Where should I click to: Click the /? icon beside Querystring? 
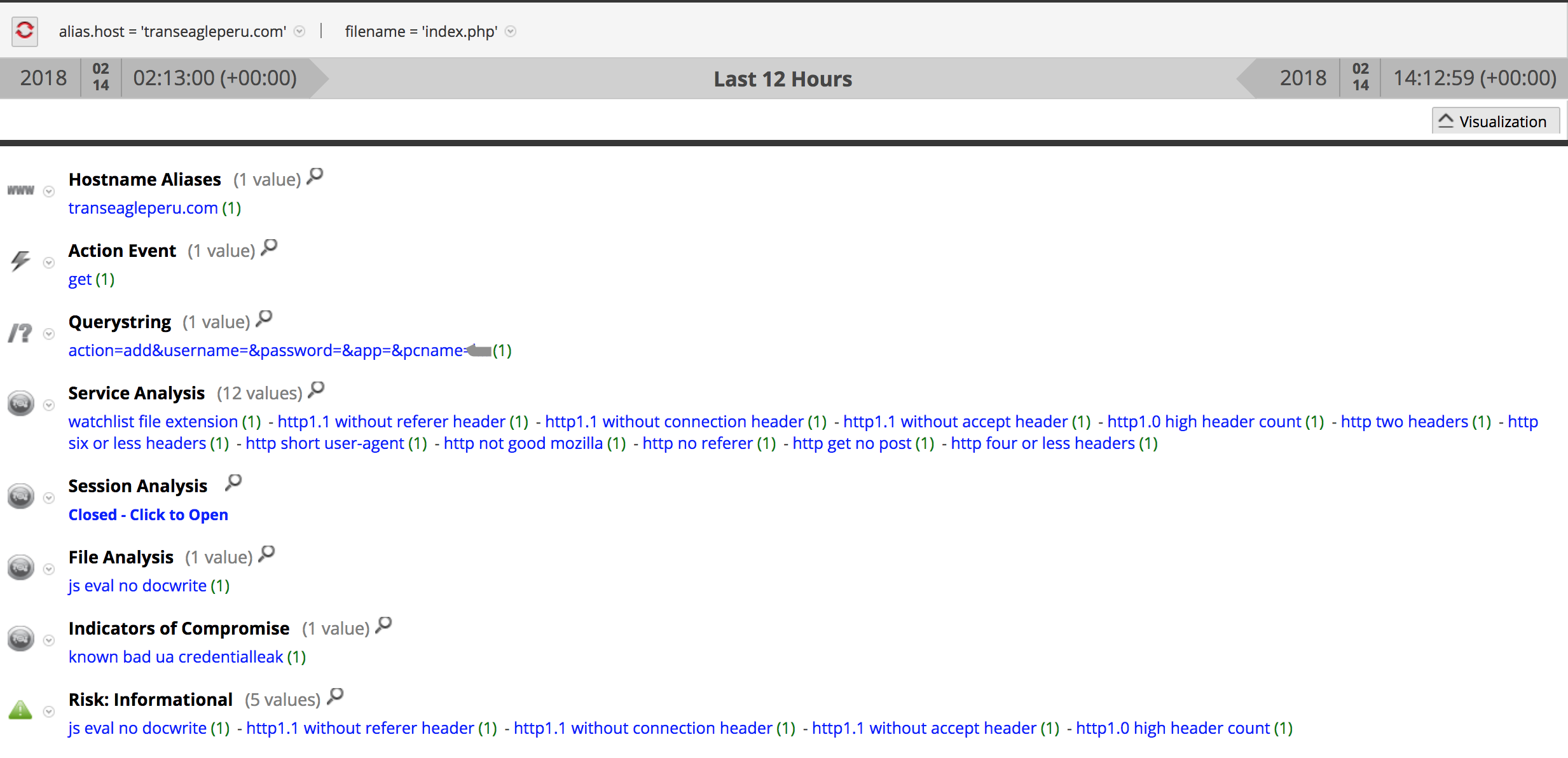click(19, 333)
